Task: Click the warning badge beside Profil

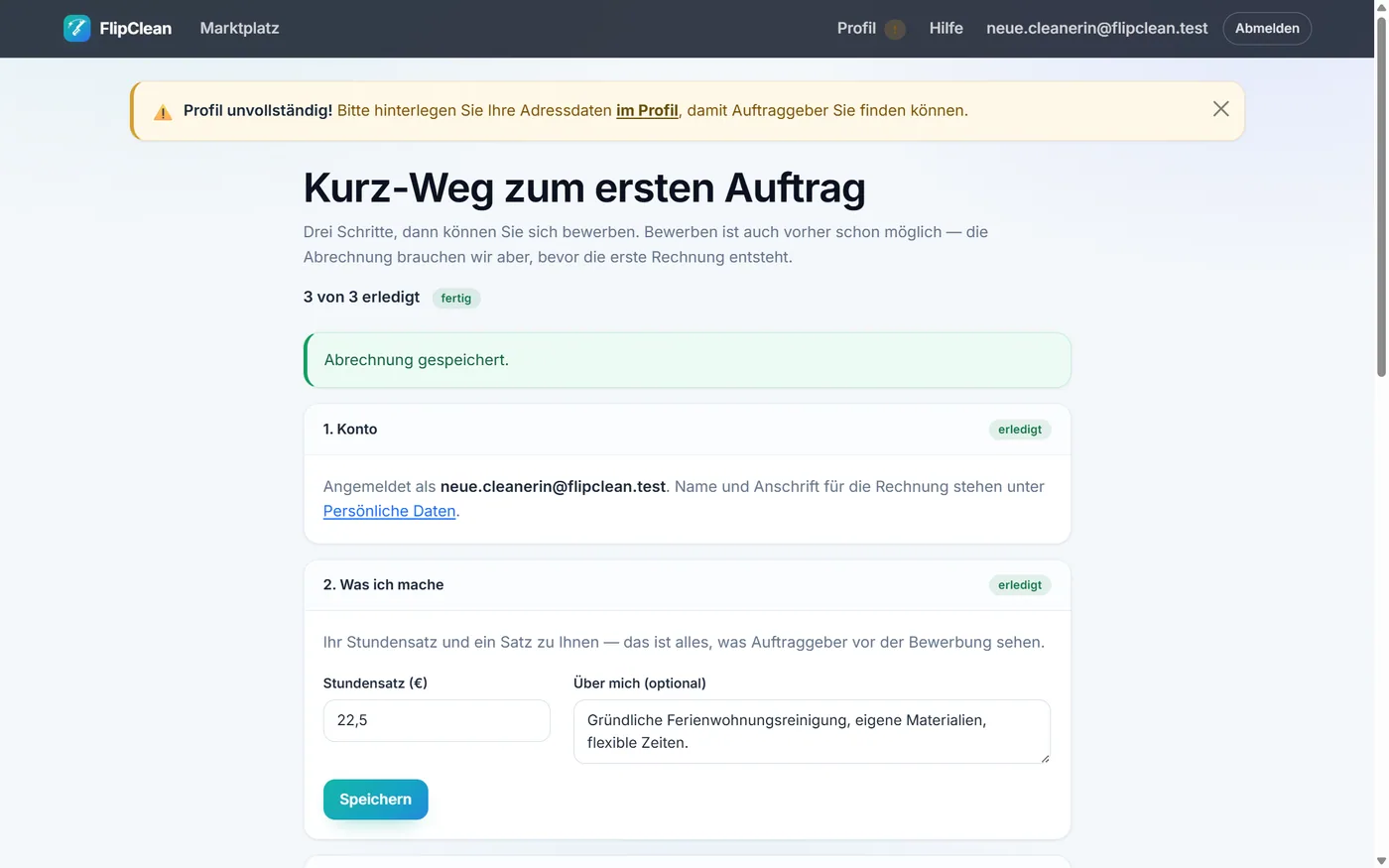Action: [x=895, y=29]
